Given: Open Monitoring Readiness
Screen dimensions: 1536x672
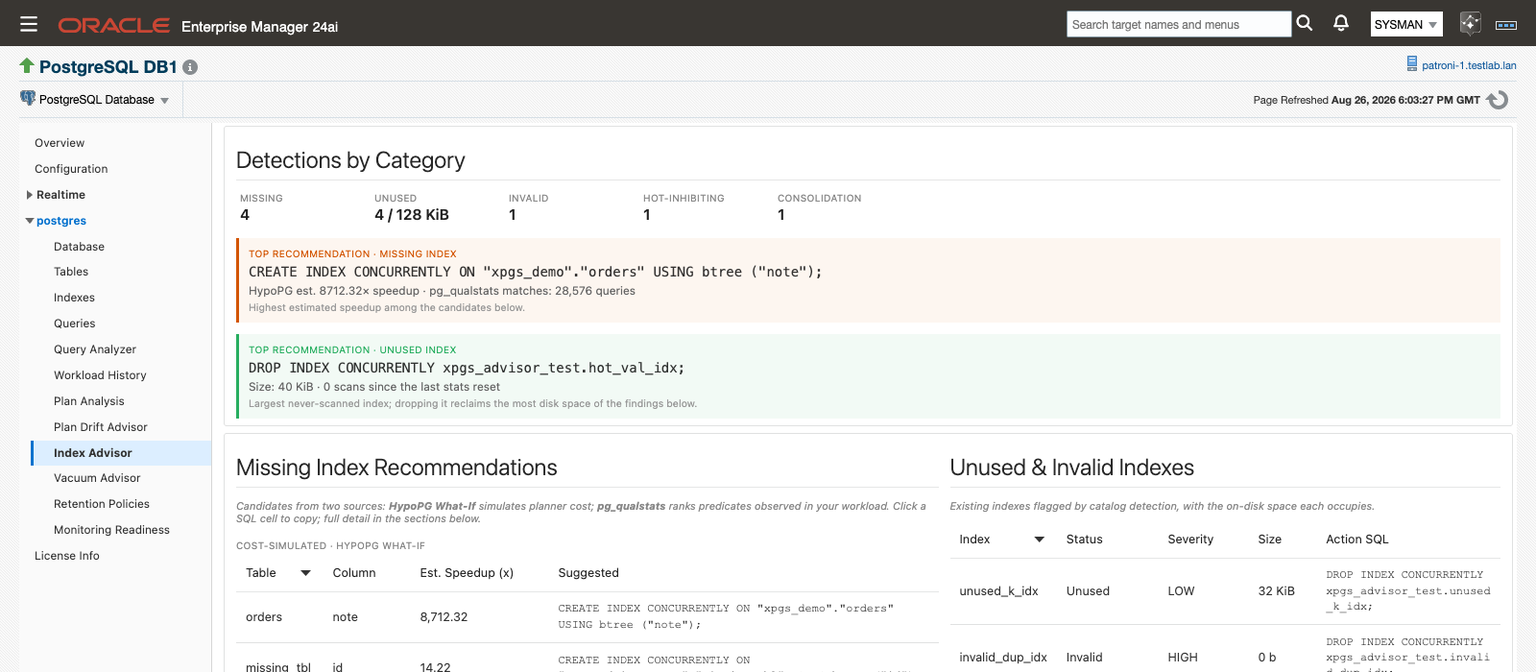Looking at the screenshot, I should (112, 530).
